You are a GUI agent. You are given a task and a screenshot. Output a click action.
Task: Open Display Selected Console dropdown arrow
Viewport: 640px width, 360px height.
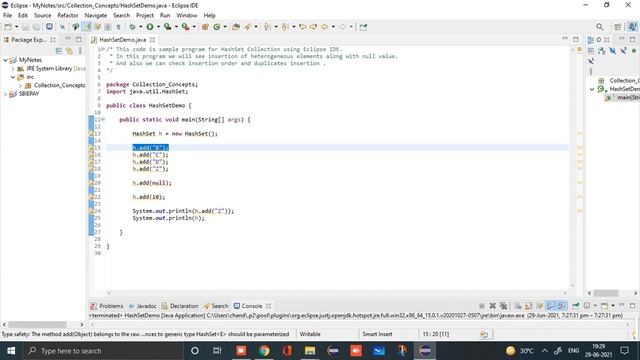(595, 306)
